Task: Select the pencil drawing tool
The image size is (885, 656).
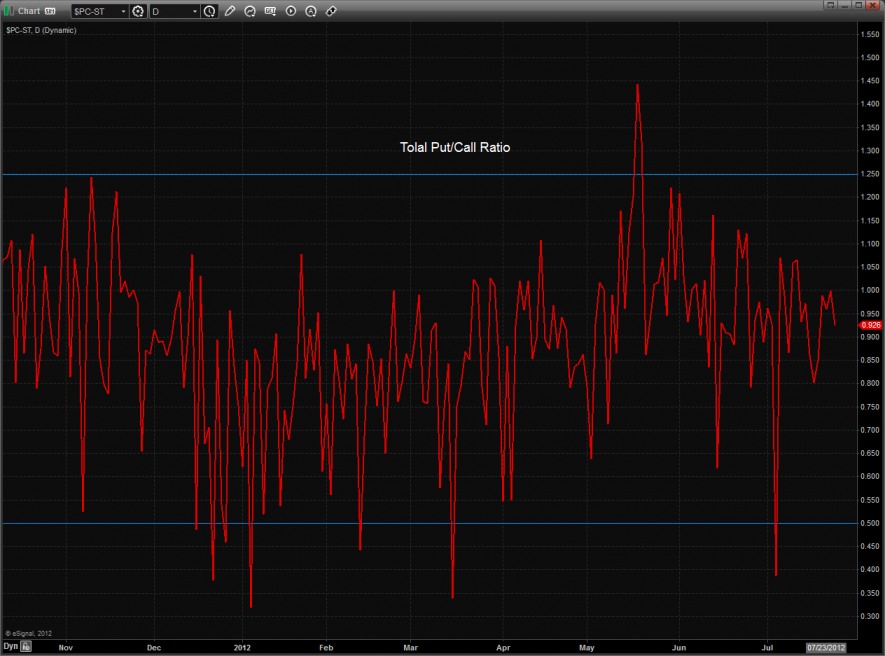Action: (230, 11)
